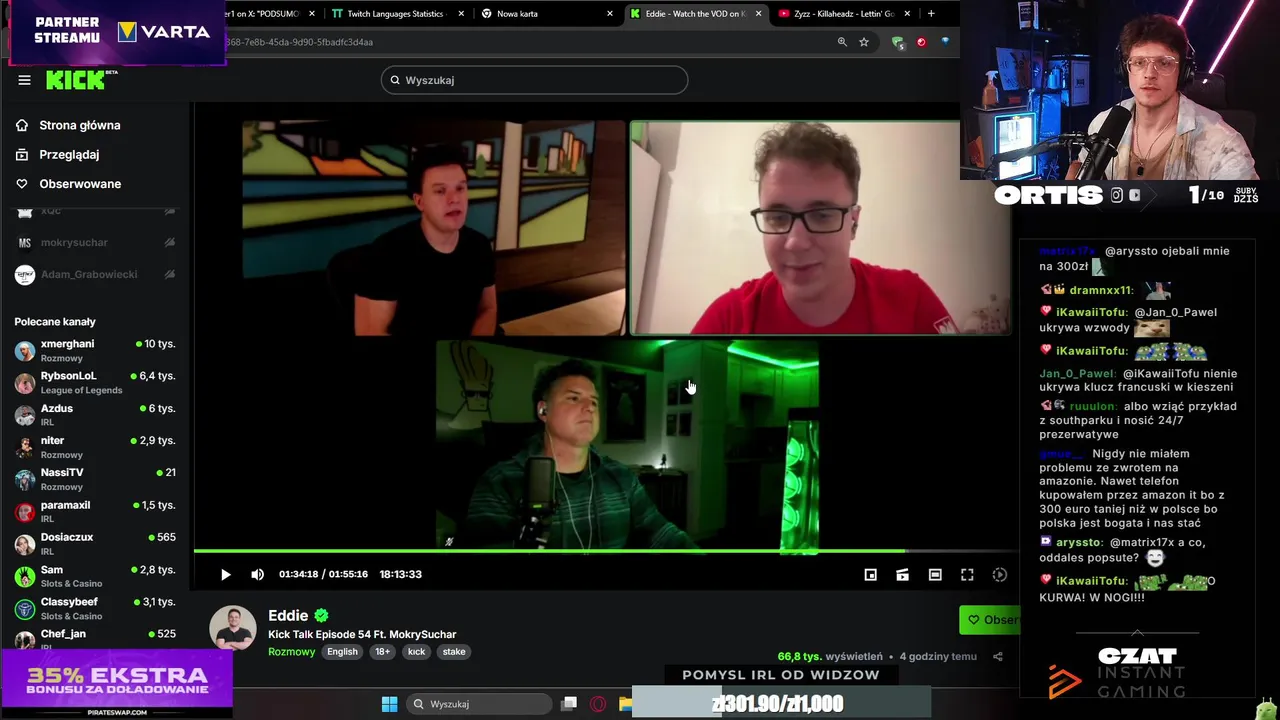Open paramaxil recommended channel
Image resolution: width=1280 pixels, height=720 pixels.
(95, 511)
